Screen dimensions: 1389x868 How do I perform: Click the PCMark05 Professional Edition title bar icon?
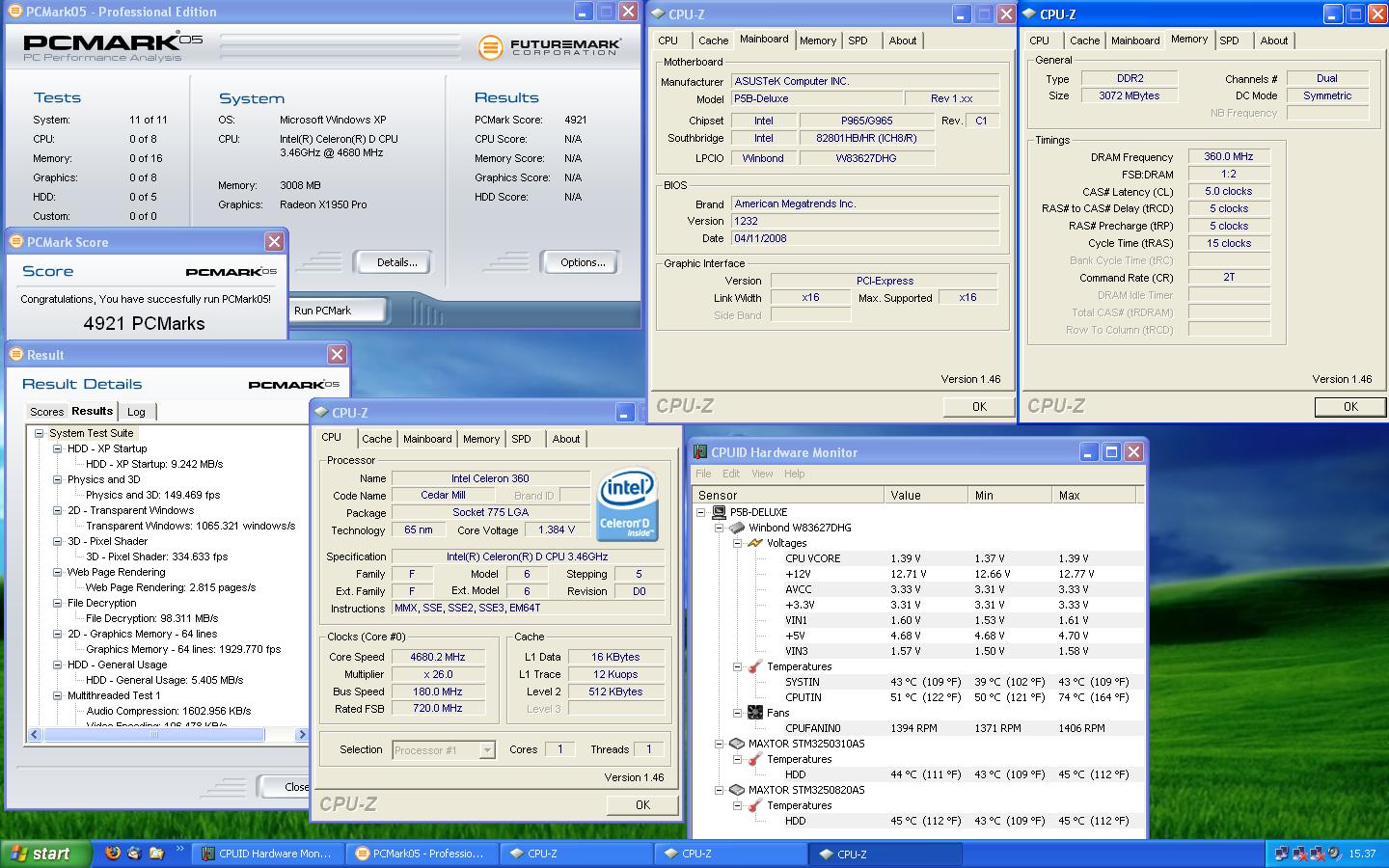[x=15, y=12]
